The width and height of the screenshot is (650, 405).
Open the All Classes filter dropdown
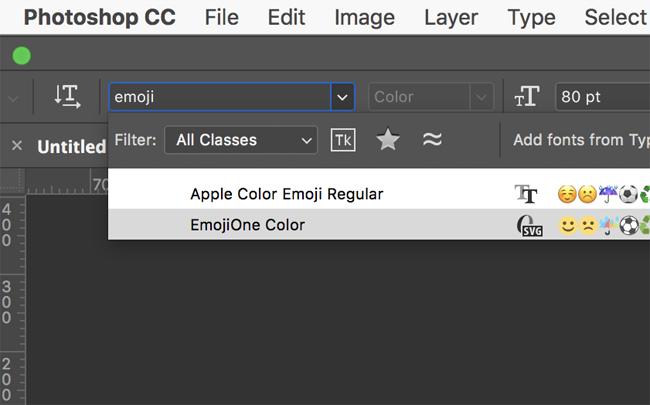[x=241, y=140]
